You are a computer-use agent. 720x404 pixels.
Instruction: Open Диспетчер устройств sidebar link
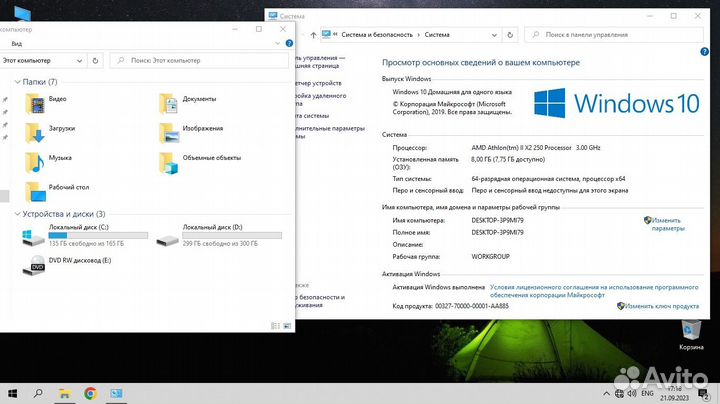[x=319, y=83]
